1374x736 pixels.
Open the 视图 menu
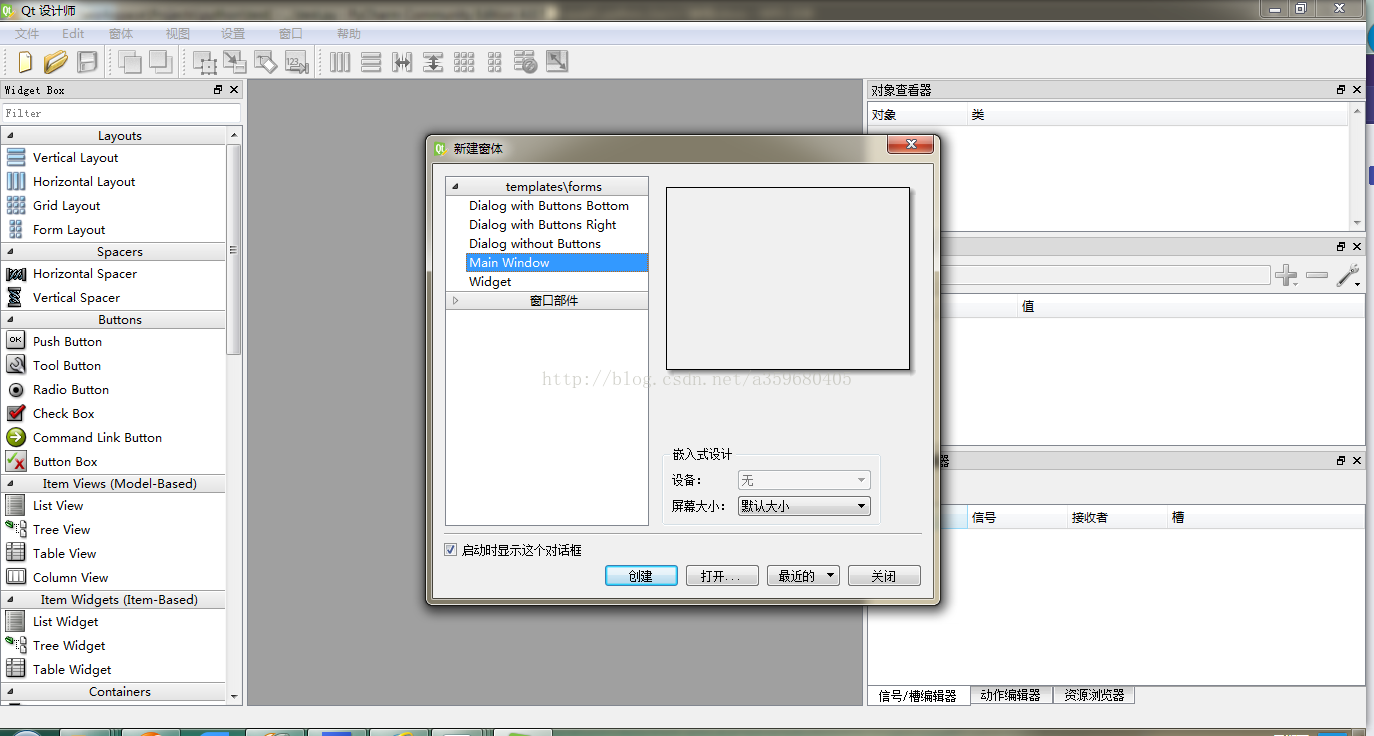pyautogui.click(x=178, y=34)
